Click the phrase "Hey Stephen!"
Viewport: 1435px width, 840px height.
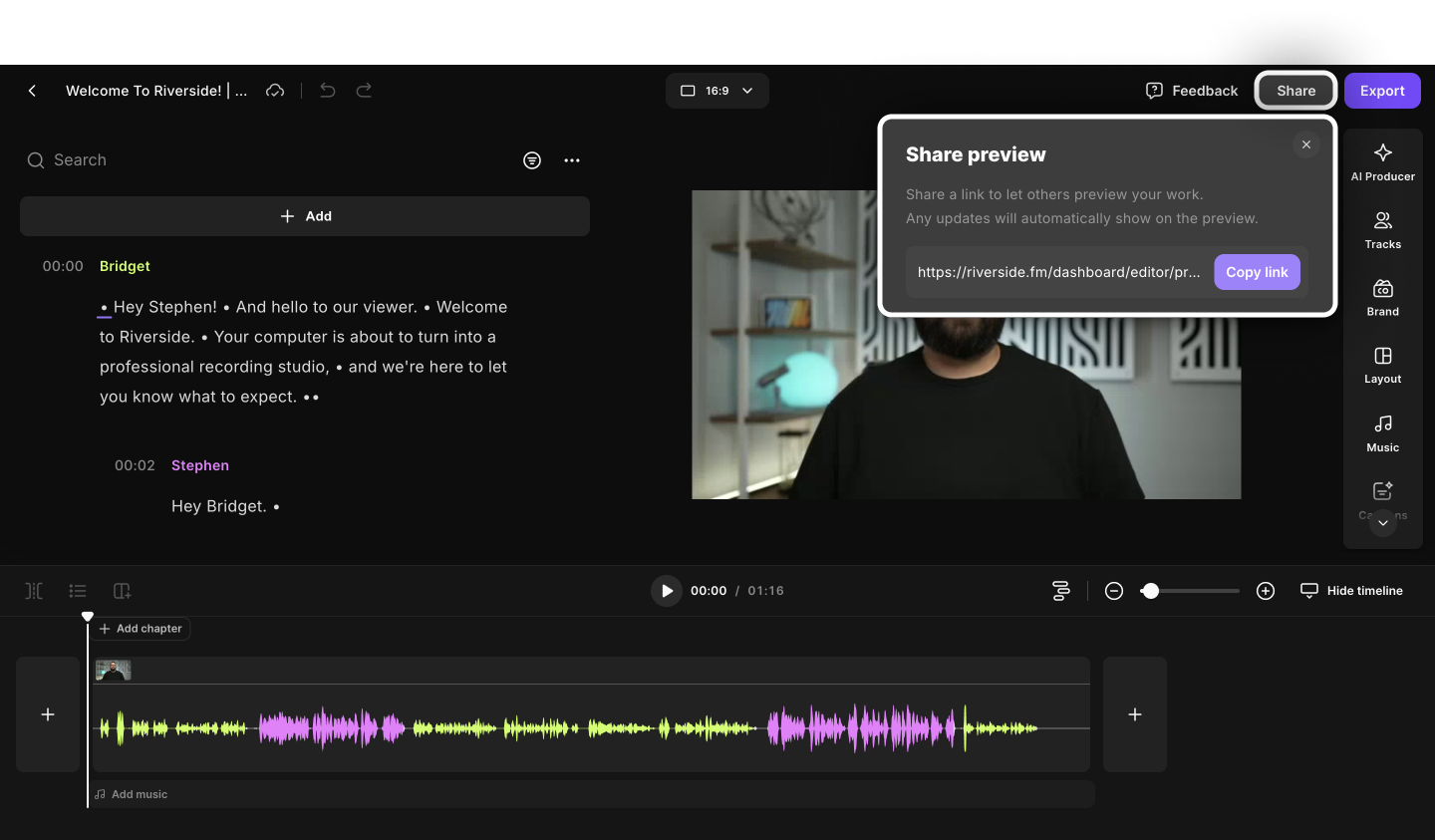pos(165,307)
